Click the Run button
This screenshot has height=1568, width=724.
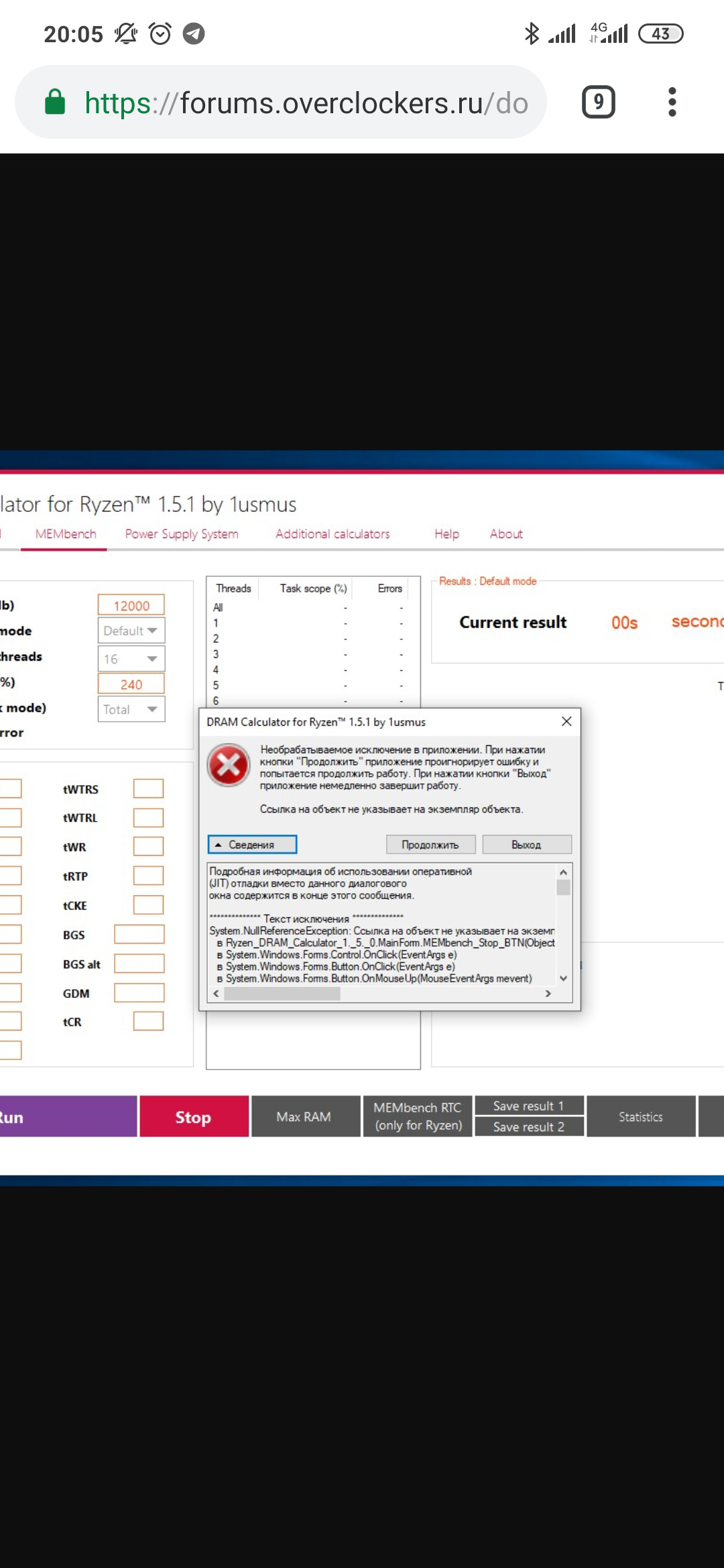[x=68, y=1116]
